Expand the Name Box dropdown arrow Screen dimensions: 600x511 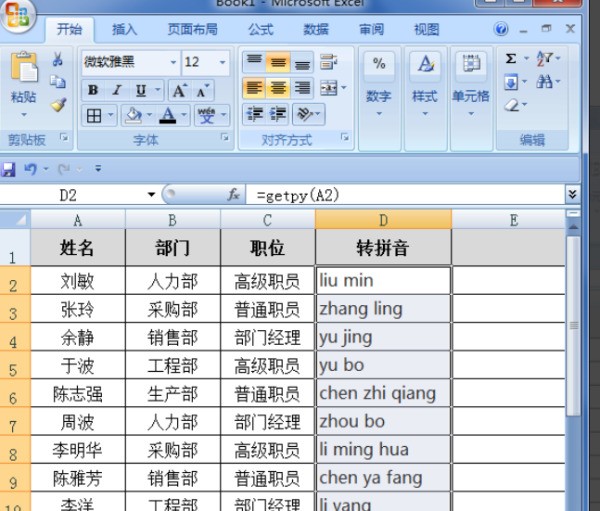tap(151, 195)
